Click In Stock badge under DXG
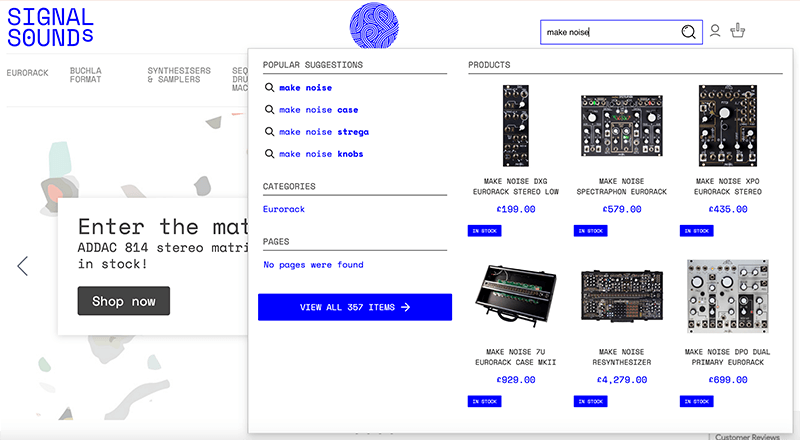This screenshot has height=440, width=800. point(485,231)
